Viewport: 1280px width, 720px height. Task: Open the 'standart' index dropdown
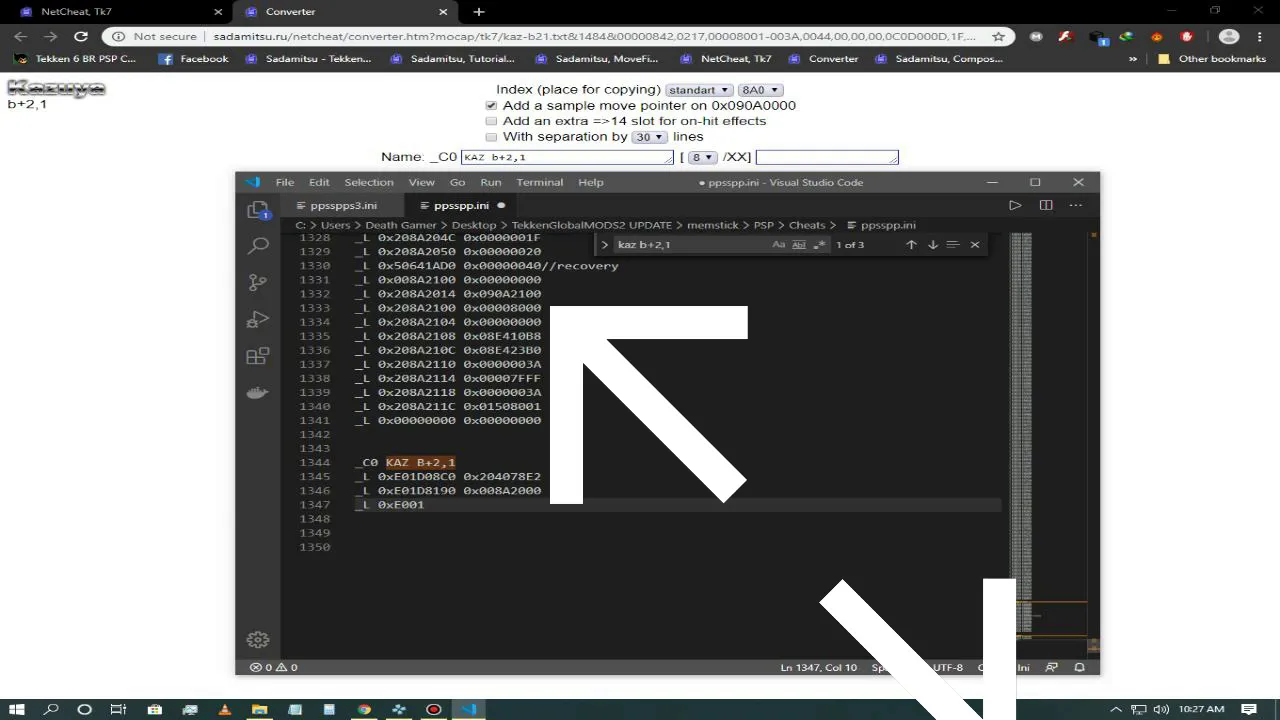(x=699, y=90)
